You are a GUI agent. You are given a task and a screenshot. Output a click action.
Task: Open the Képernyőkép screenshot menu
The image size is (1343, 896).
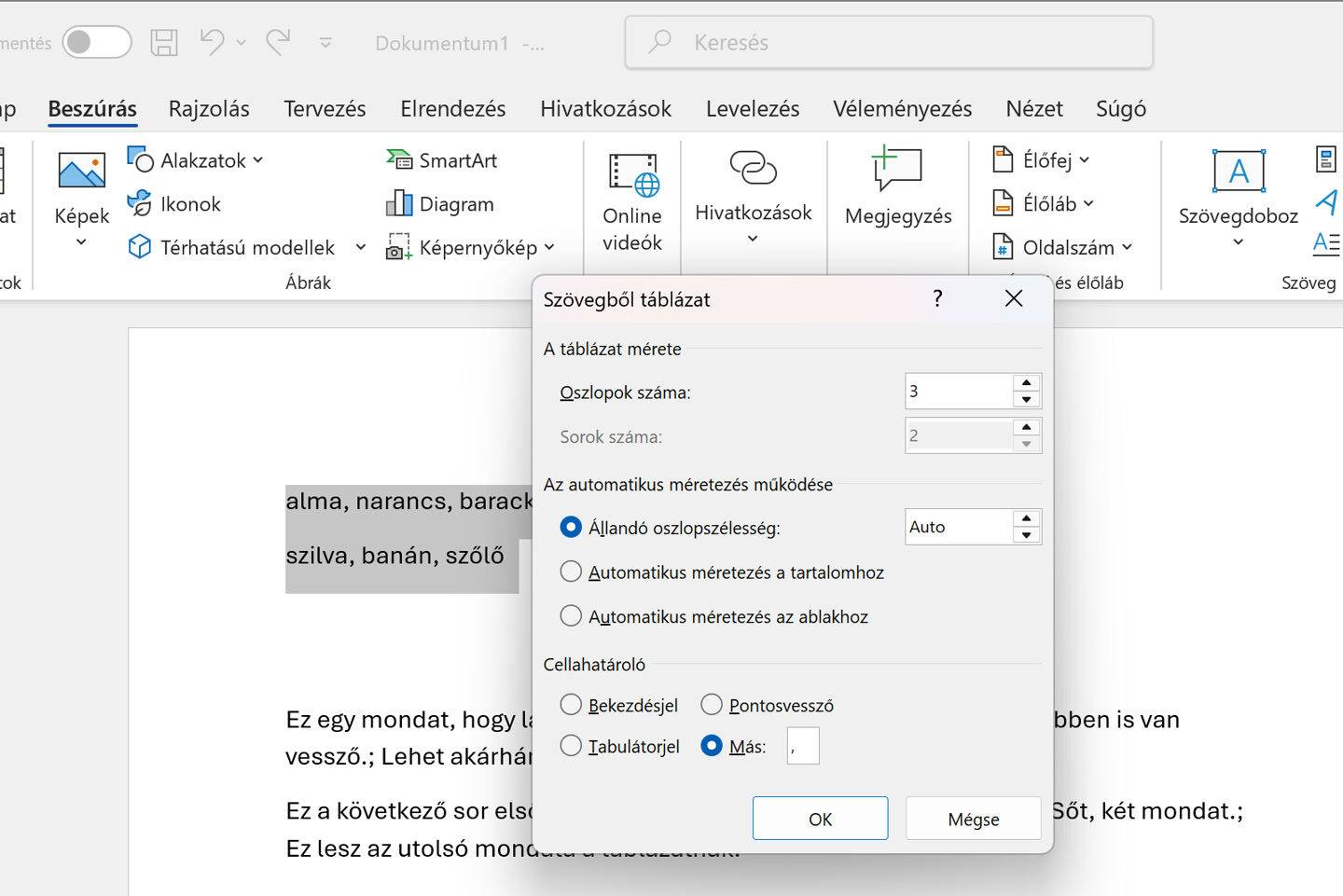471,247
